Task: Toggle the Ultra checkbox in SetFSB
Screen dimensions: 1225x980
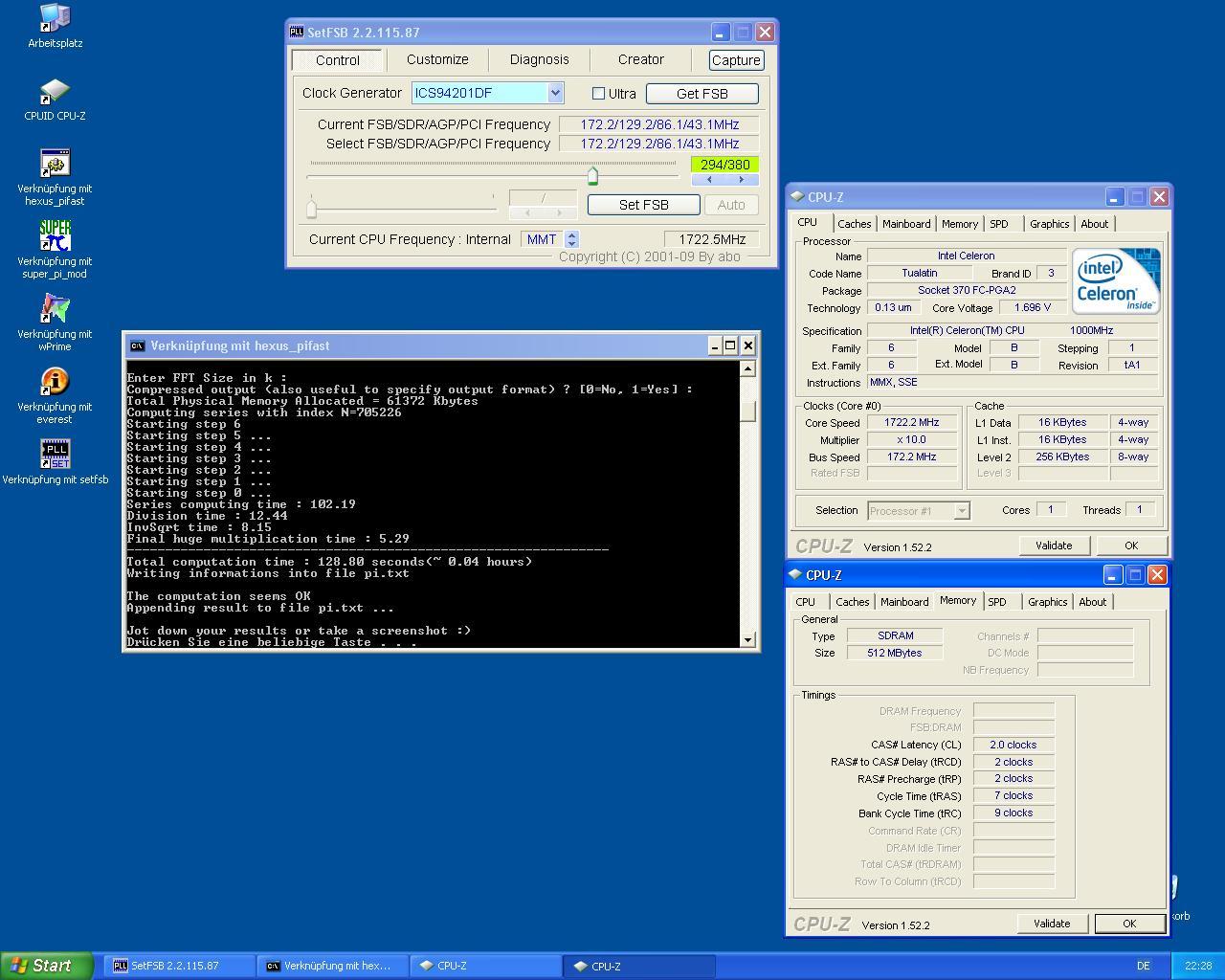Action: (x=598, y=93)
